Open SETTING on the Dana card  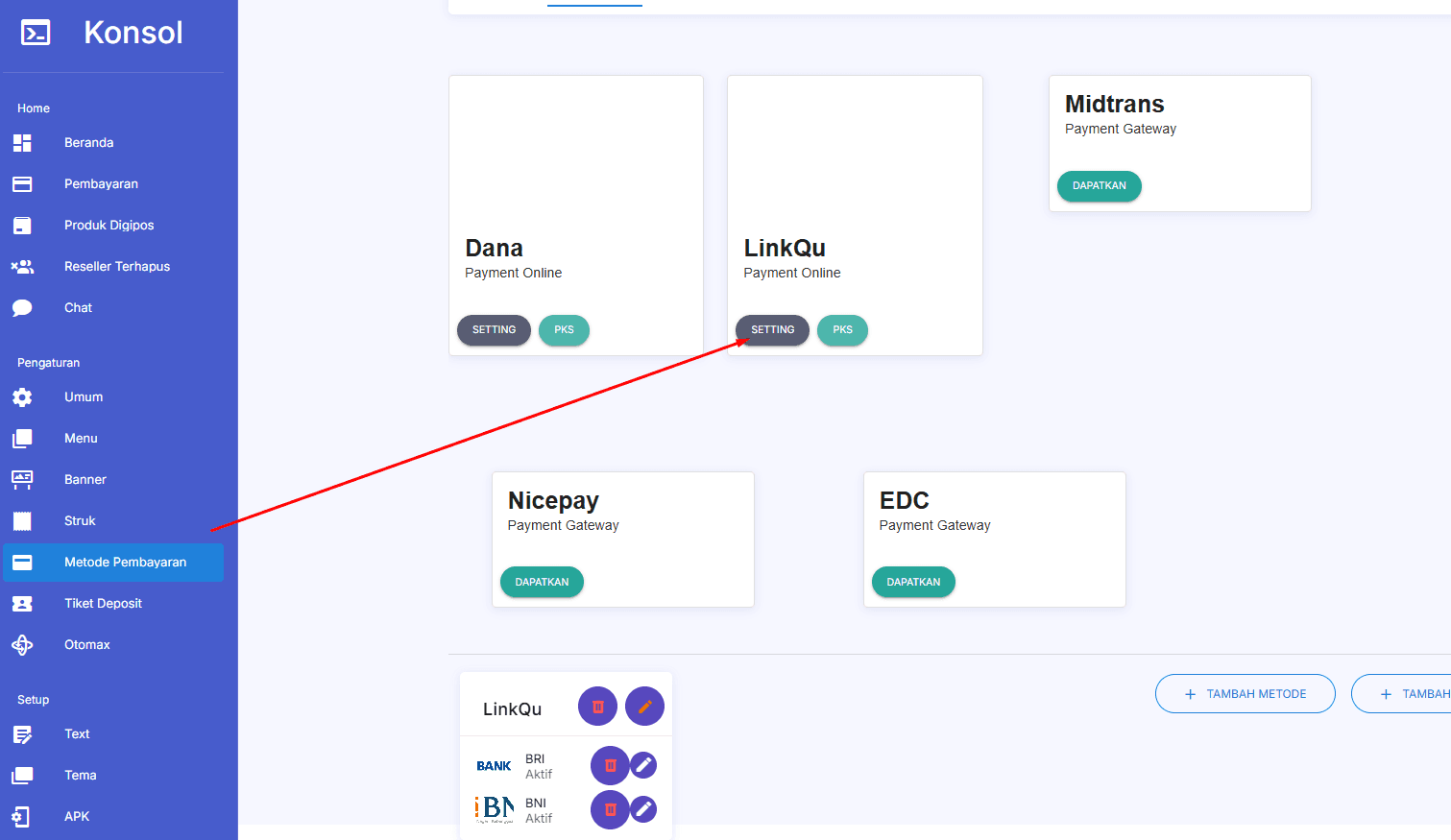point(494,330)
